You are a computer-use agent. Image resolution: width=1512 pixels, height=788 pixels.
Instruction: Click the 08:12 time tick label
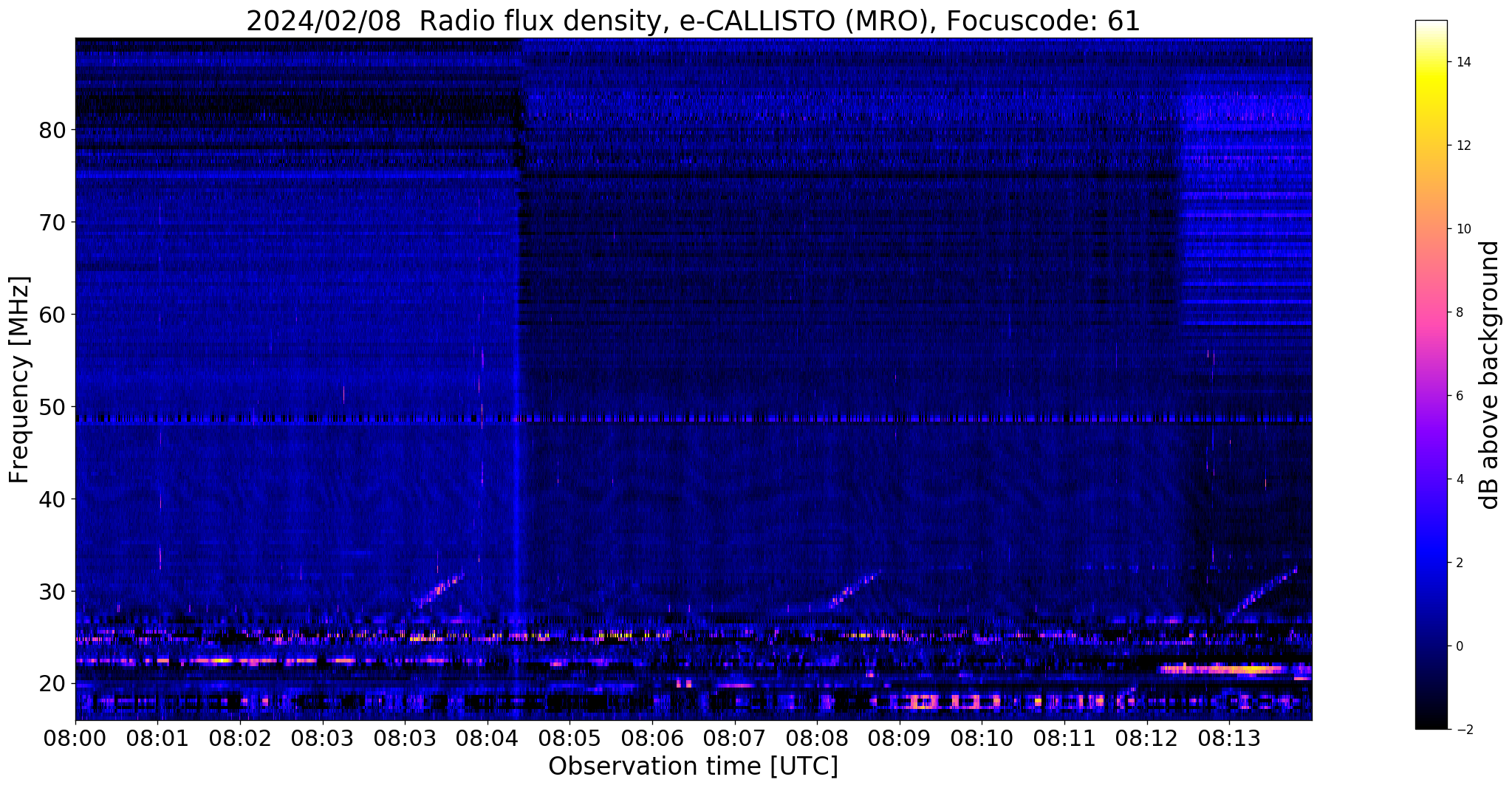[x=1147, y=739]
